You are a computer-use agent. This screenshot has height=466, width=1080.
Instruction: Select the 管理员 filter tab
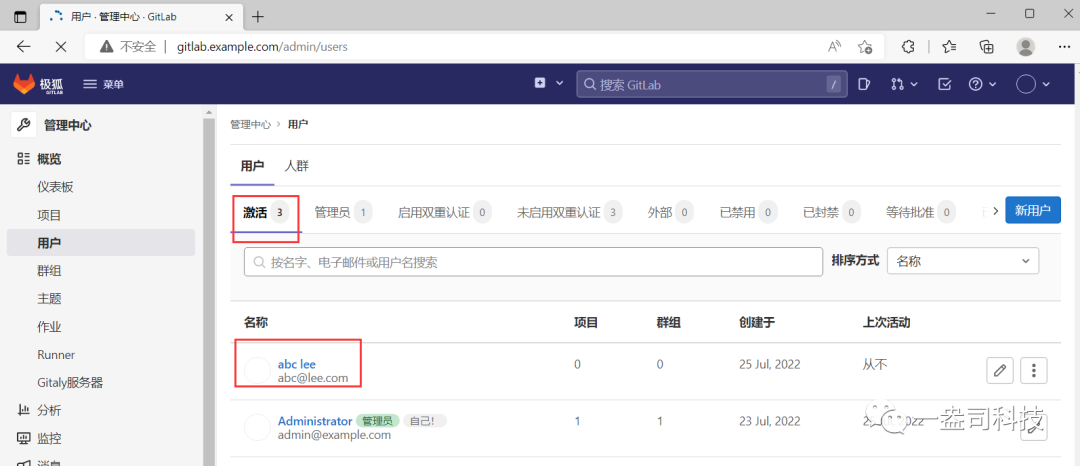tap(343, 213)
